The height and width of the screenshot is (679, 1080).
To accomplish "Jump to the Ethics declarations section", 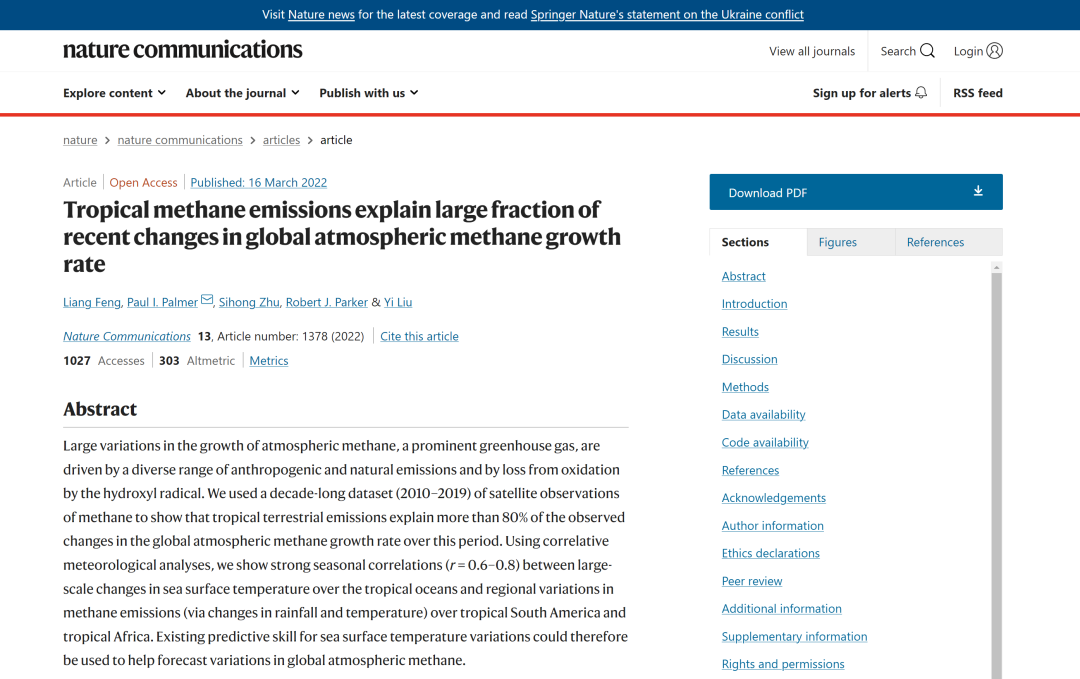I will (770, 553).
